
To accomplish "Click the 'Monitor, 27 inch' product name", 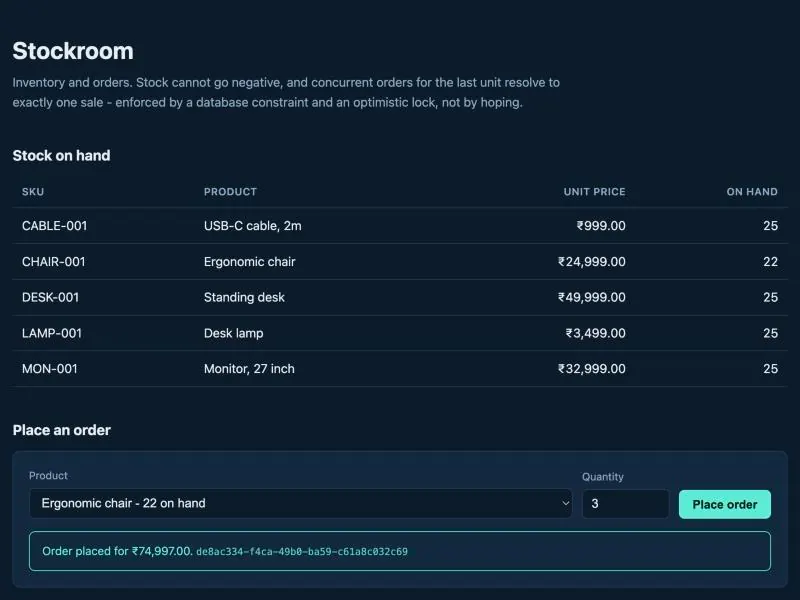I will click(249, 369).
